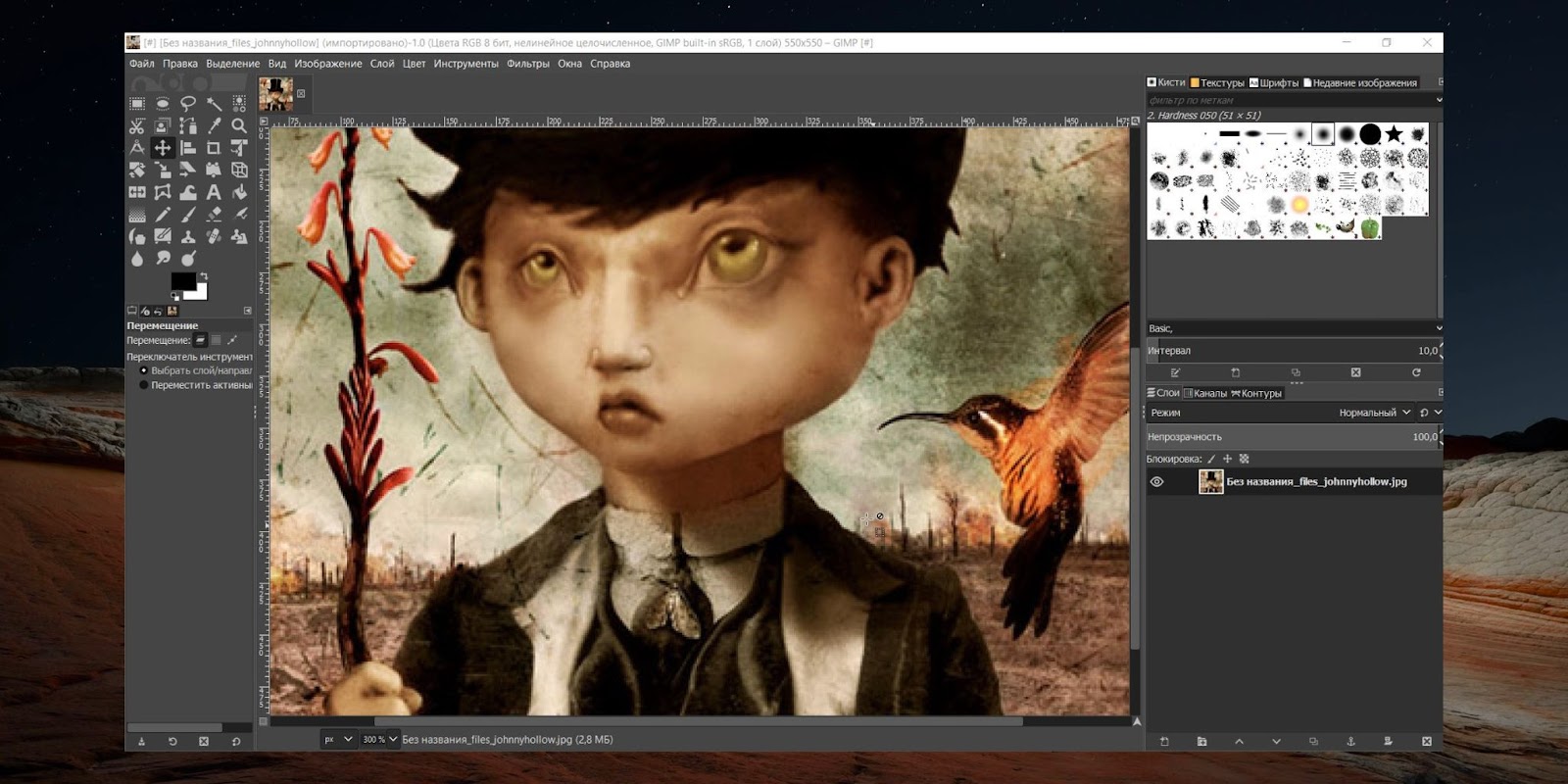
Task: Raise the layer with up arrow
Action: pyautogui.click(x=1239, y=742)
